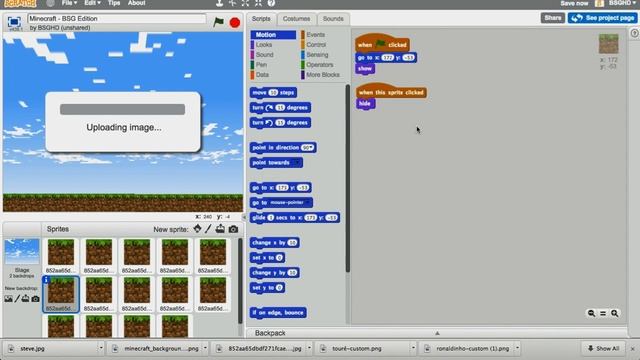Choose new sprite from library
Screen dimensions: 640x360
pyautogui.click(x=198, y=229)
